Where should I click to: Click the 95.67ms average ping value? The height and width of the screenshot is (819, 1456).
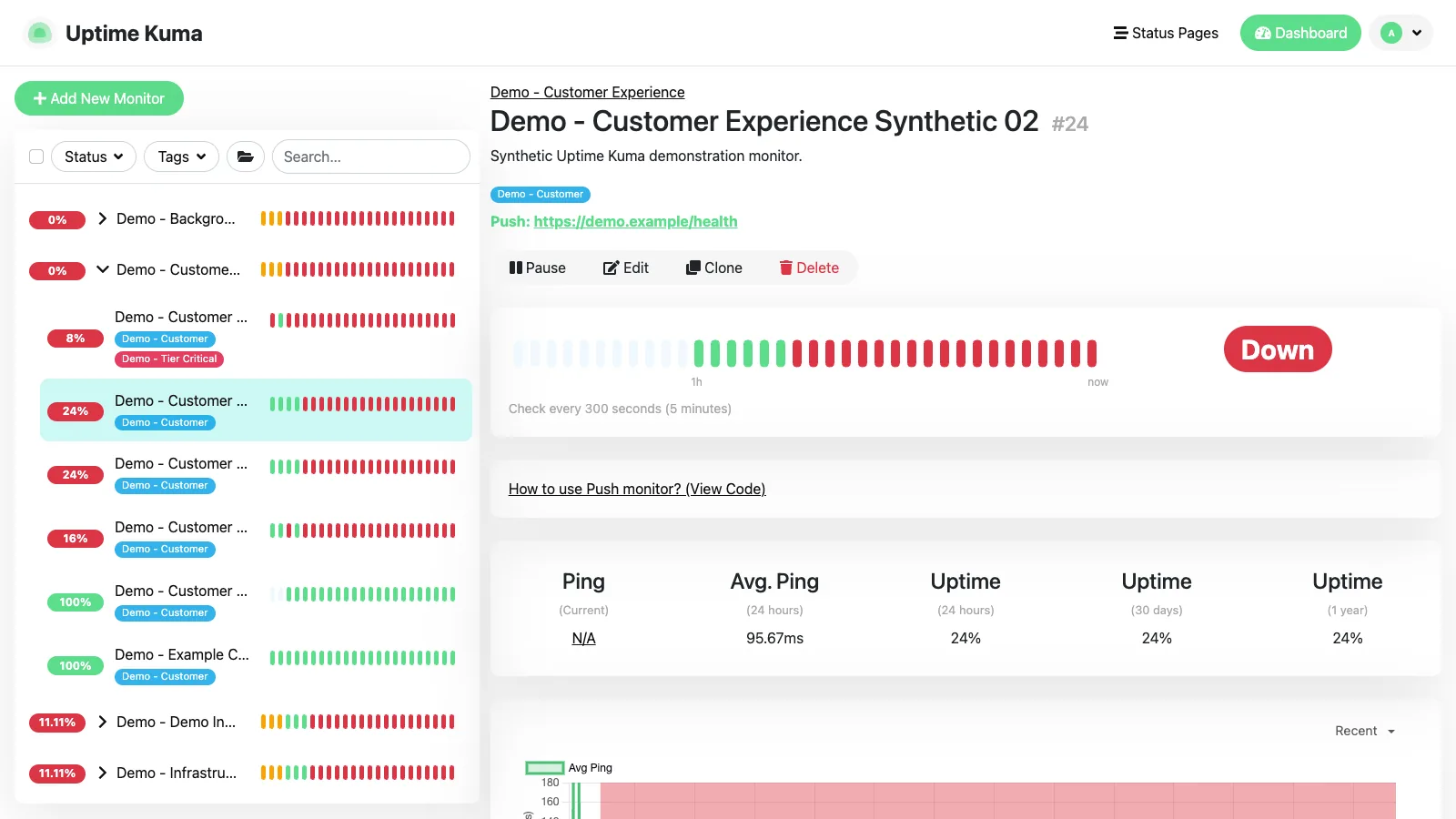(x=774, y=638)
